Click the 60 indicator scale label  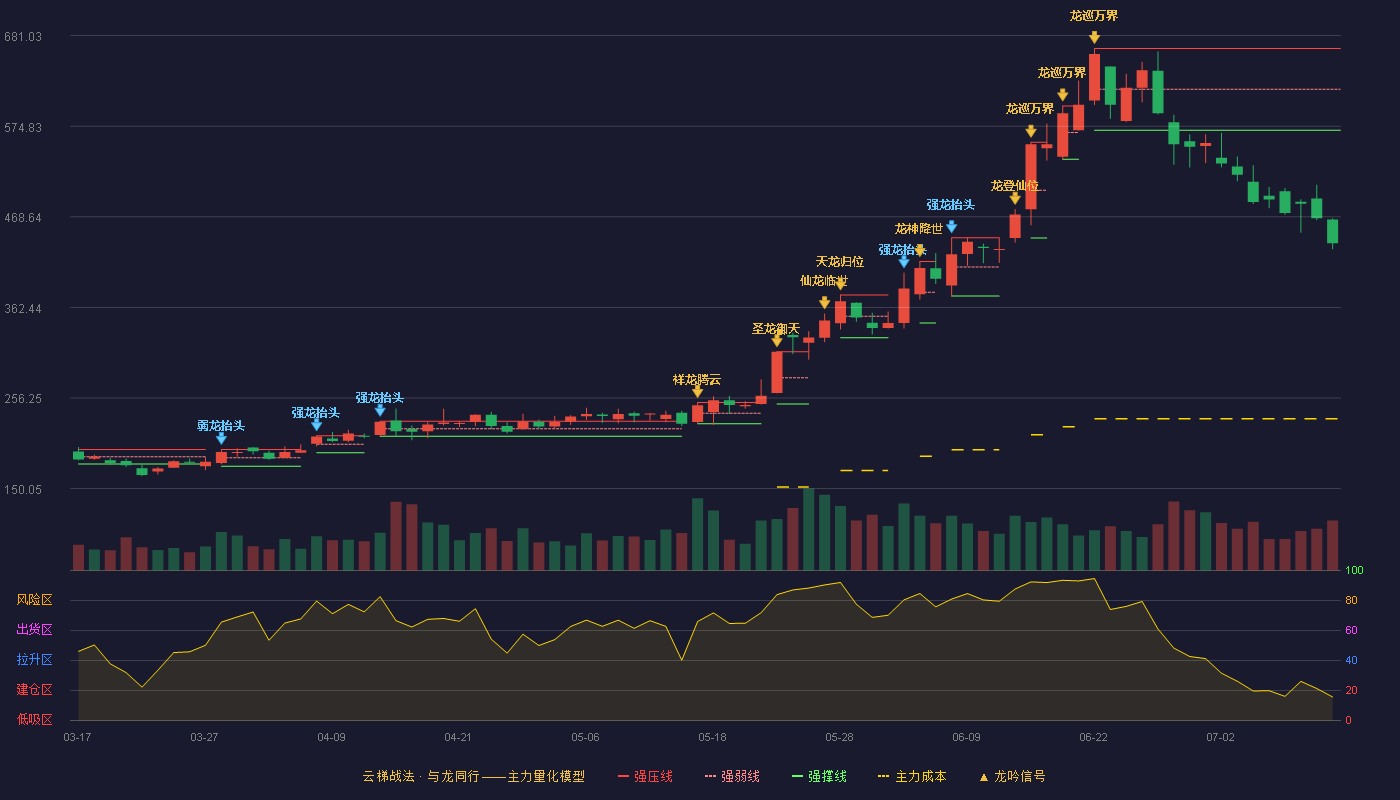pos(1351,631)
